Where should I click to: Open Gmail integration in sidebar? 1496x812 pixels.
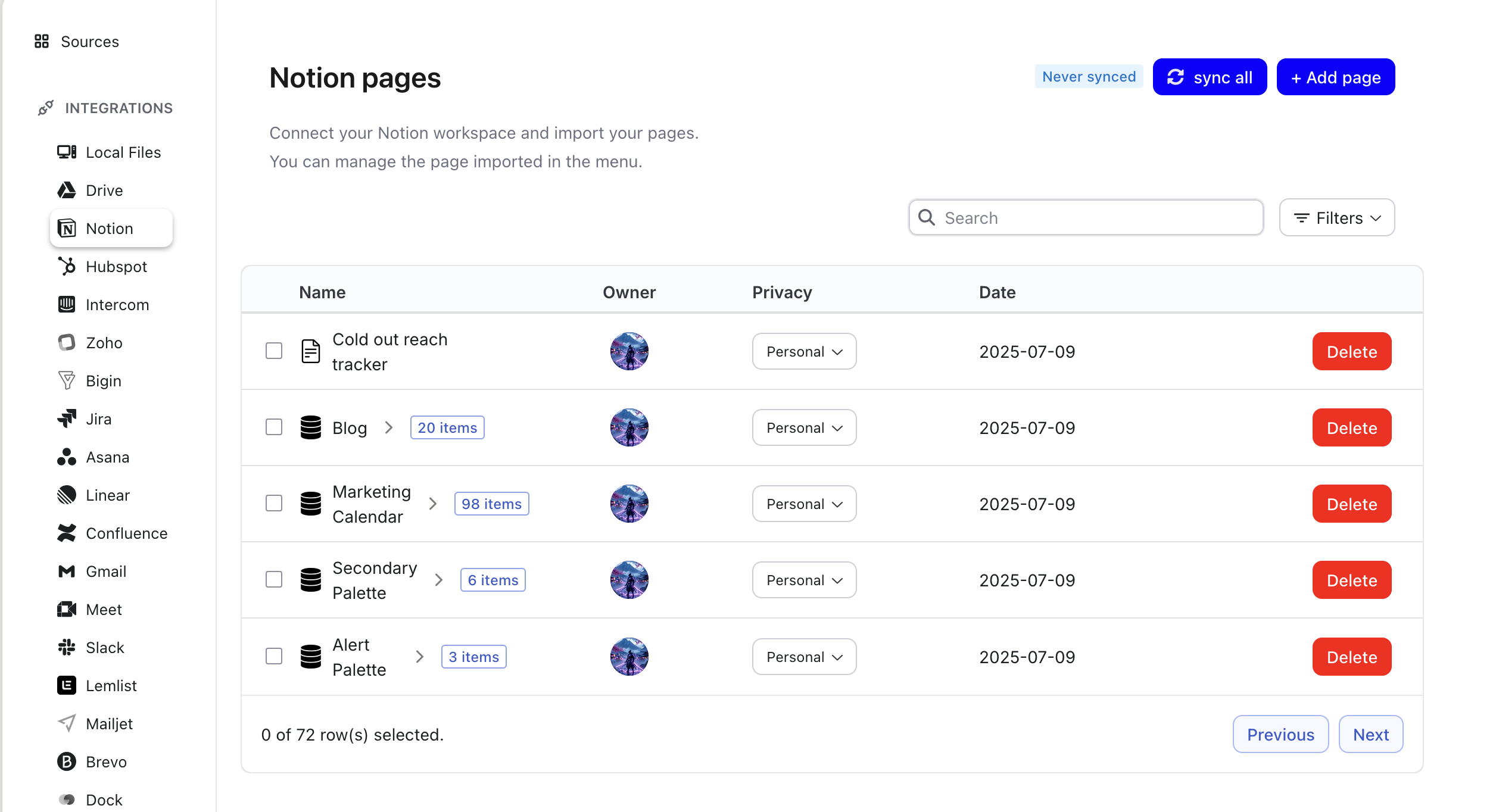(105, 571)
